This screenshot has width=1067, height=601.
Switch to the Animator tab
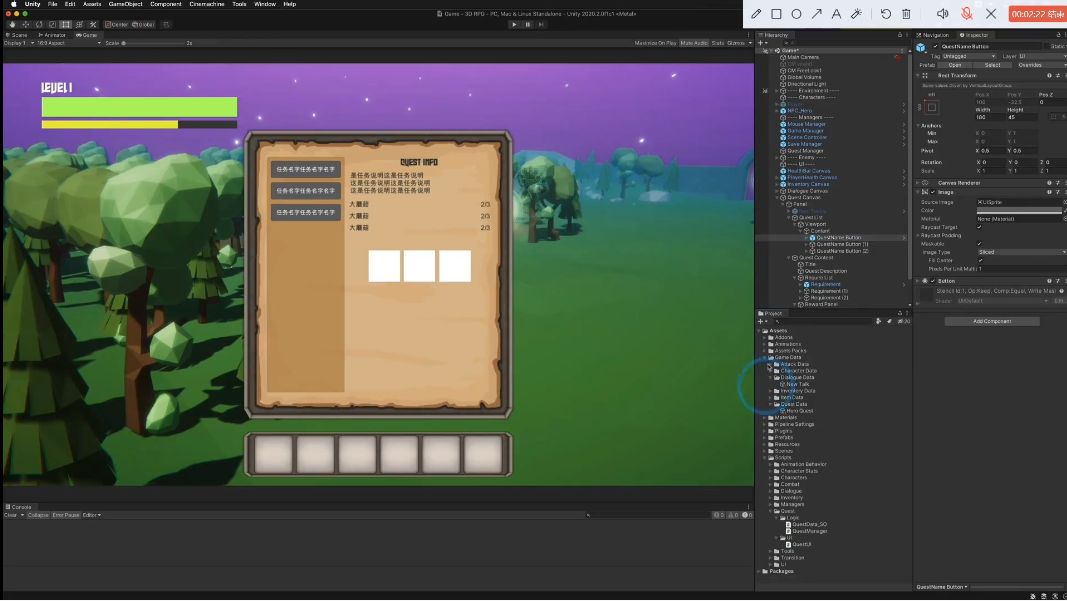pyautogui.click(x=52, y=35)
